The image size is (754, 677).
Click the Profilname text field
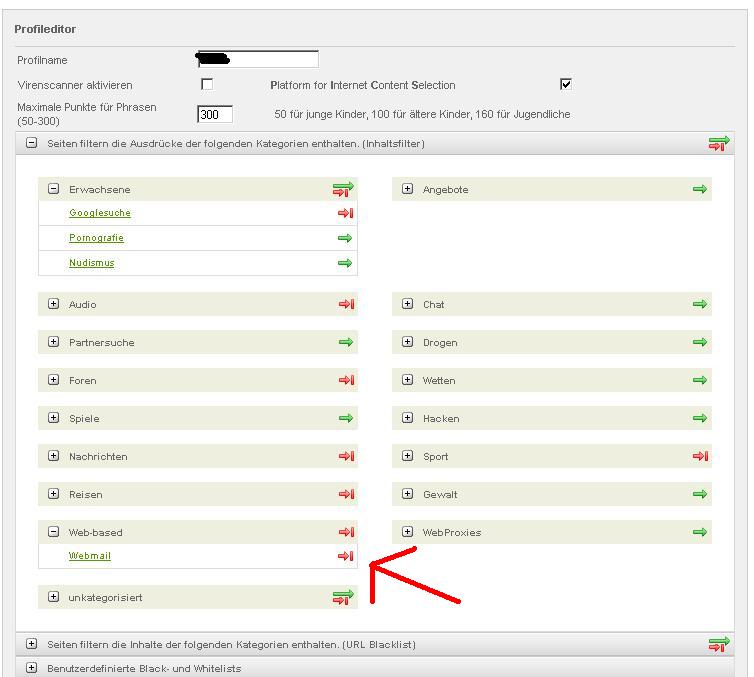[x=258, y=60]
